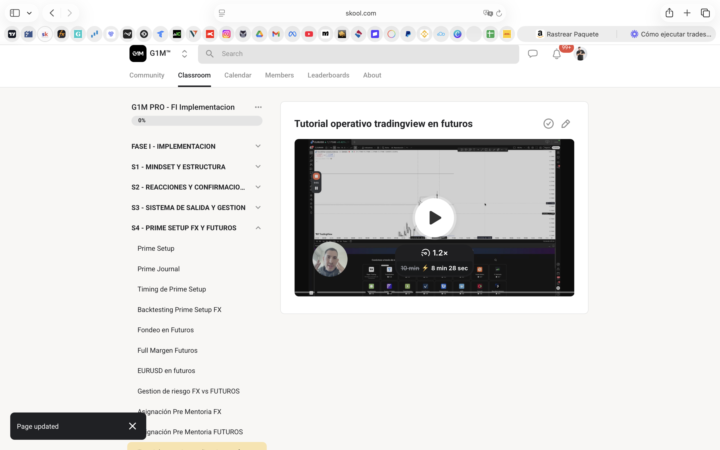Open the Prime Setup lesson
This screenshot has width=720, height=450.
156,248
